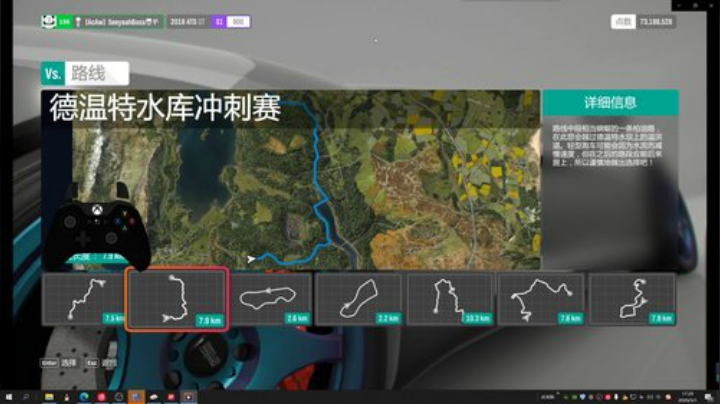720x404 pixels.
Task: Choose the 2.6 km oval circuit thumbnail
Action: (271, 299)
